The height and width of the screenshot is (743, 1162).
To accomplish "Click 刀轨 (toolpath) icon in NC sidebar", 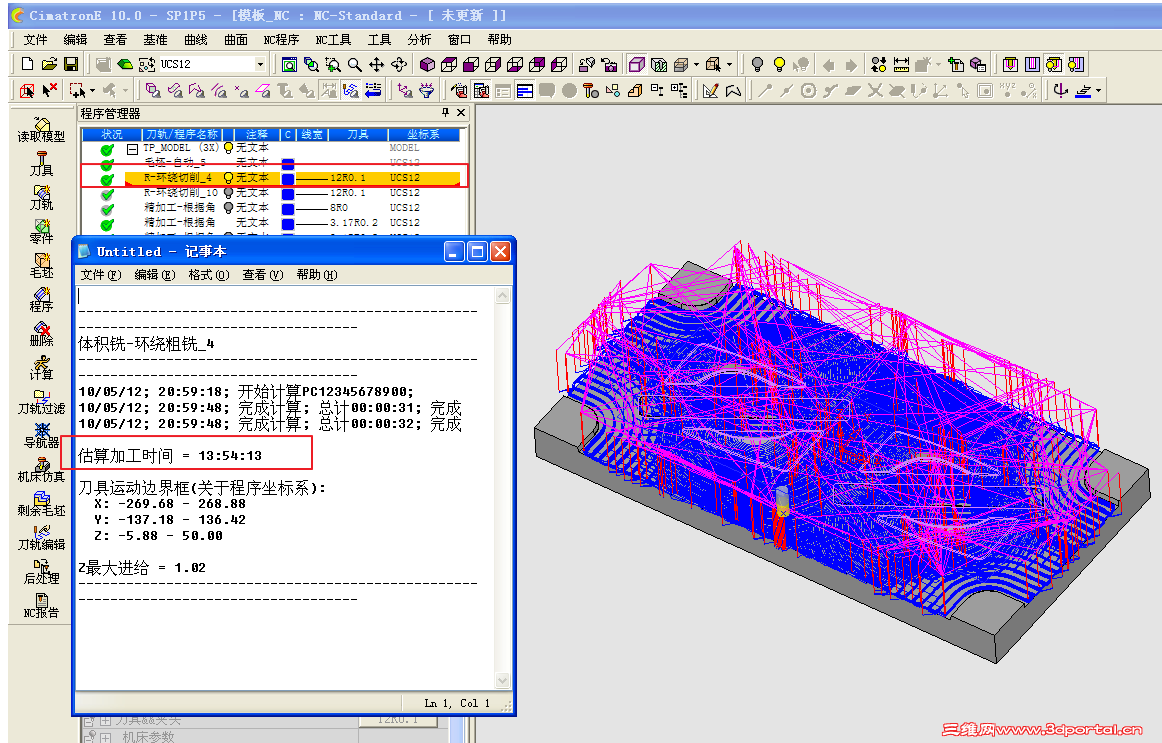I will (42, 198).
